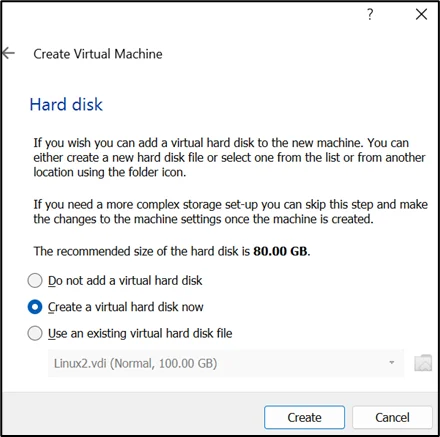Click the 'The recommended size of the hard disk' sentence
This screenshot has height=437, width=440.
[172, 251]
